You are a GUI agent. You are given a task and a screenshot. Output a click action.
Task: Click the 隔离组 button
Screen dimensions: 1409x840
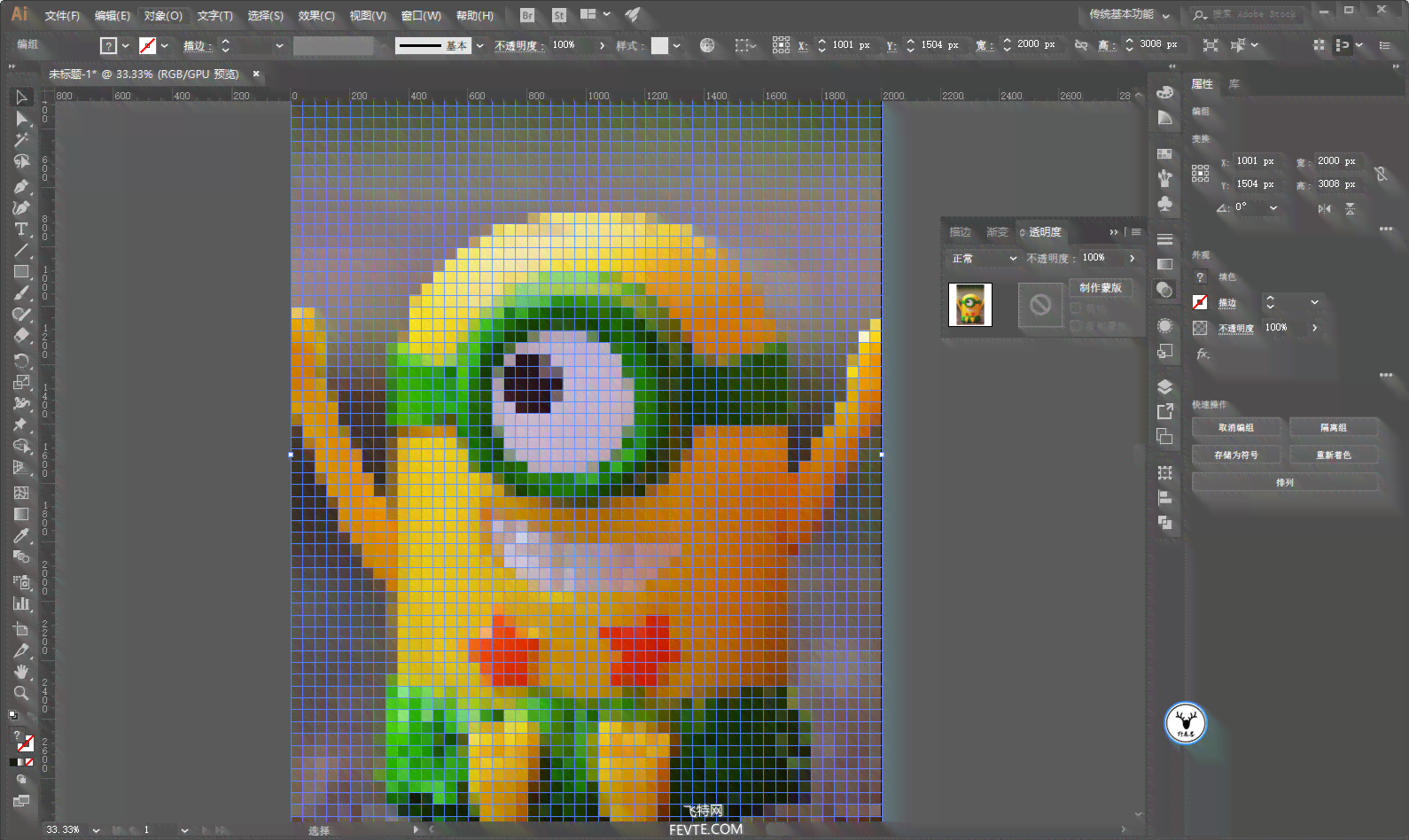1334,428
